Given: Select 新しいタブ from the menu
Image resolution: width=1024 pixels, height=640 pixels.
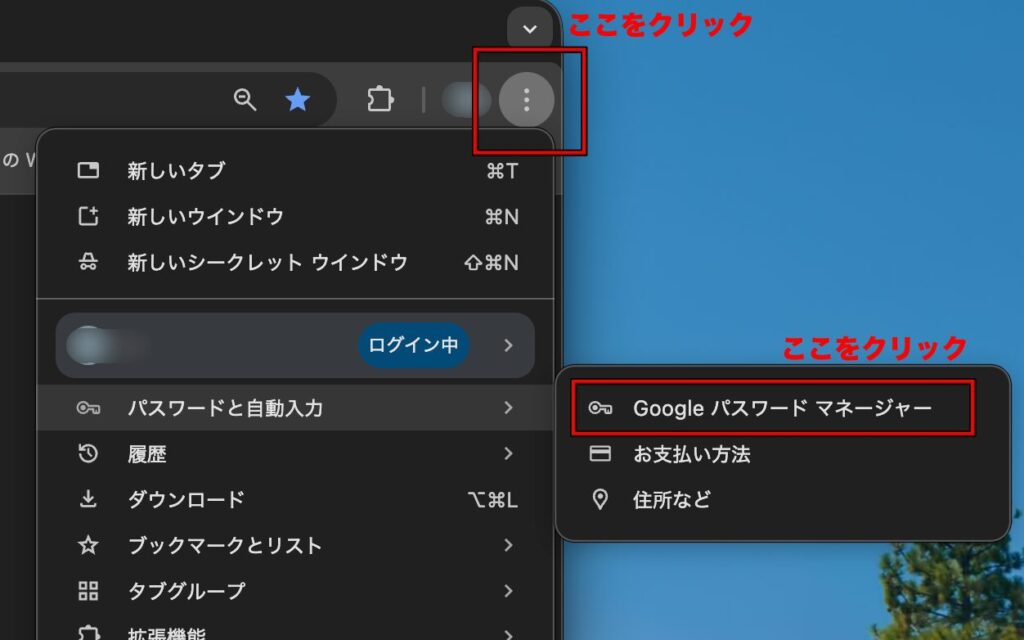Looking at the screenshot, I should 176,171.
